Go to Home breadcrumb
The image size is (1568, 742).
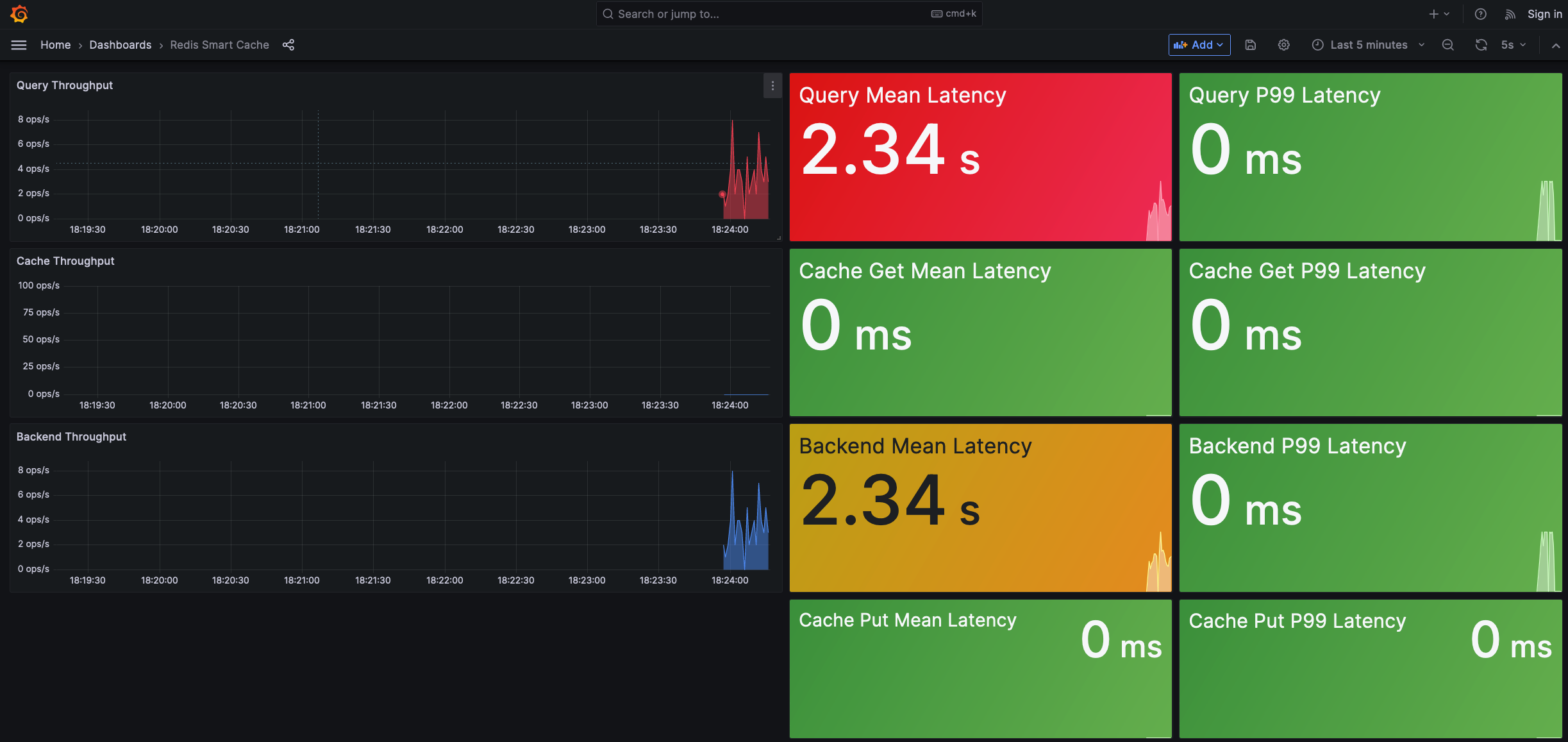tap(55, 45)
